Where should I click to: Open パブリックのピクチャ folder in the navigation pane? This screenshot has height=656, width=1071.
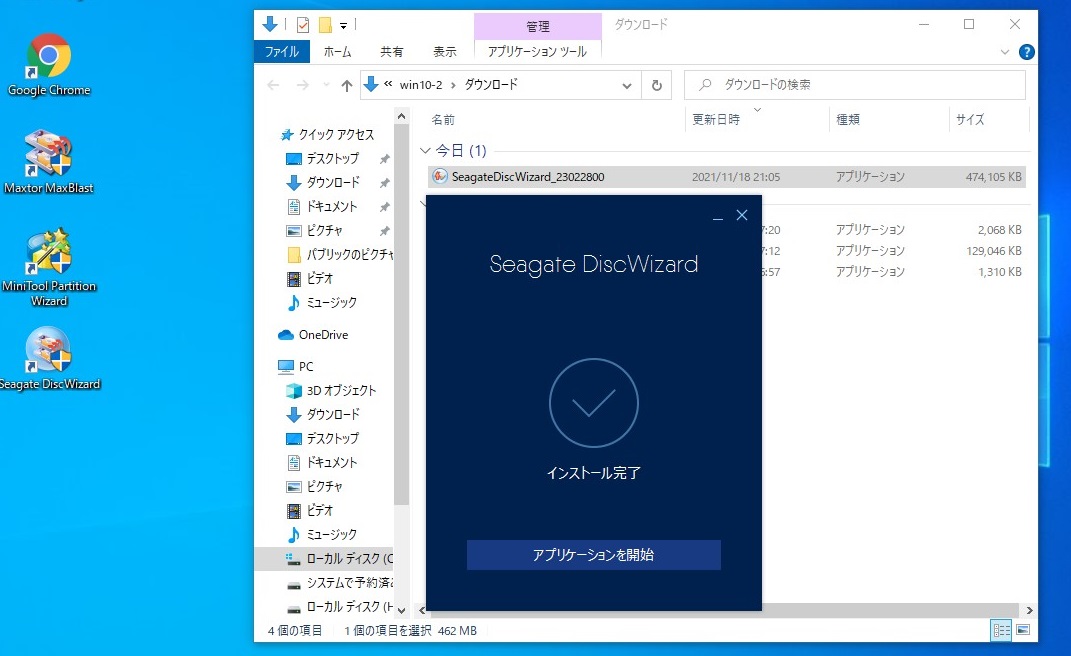click(340, 254)
